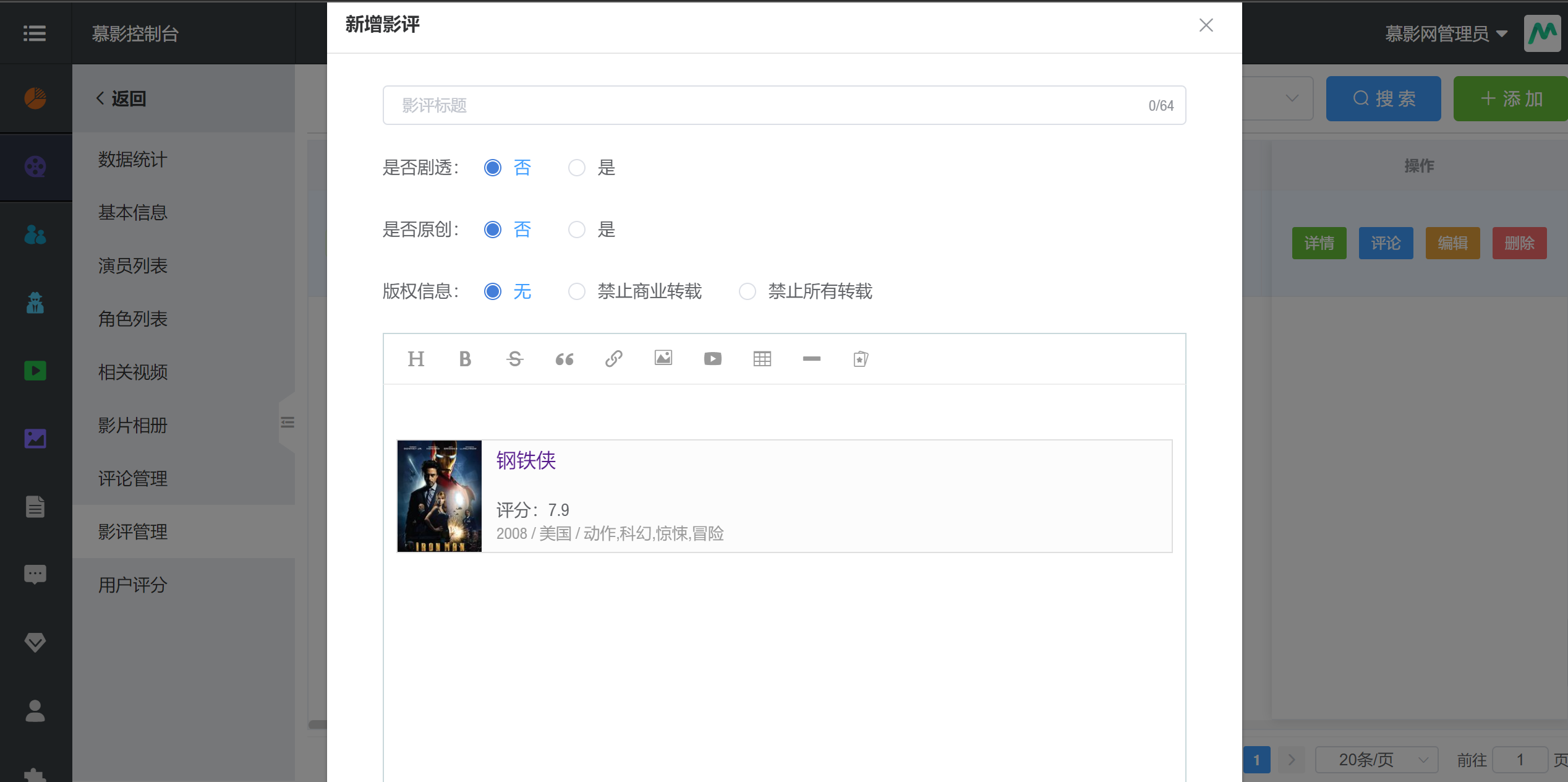The width and height of the screenshot is (1568, 782).
Task: Click the green M avatar logo
Action: click(1542, 33)
